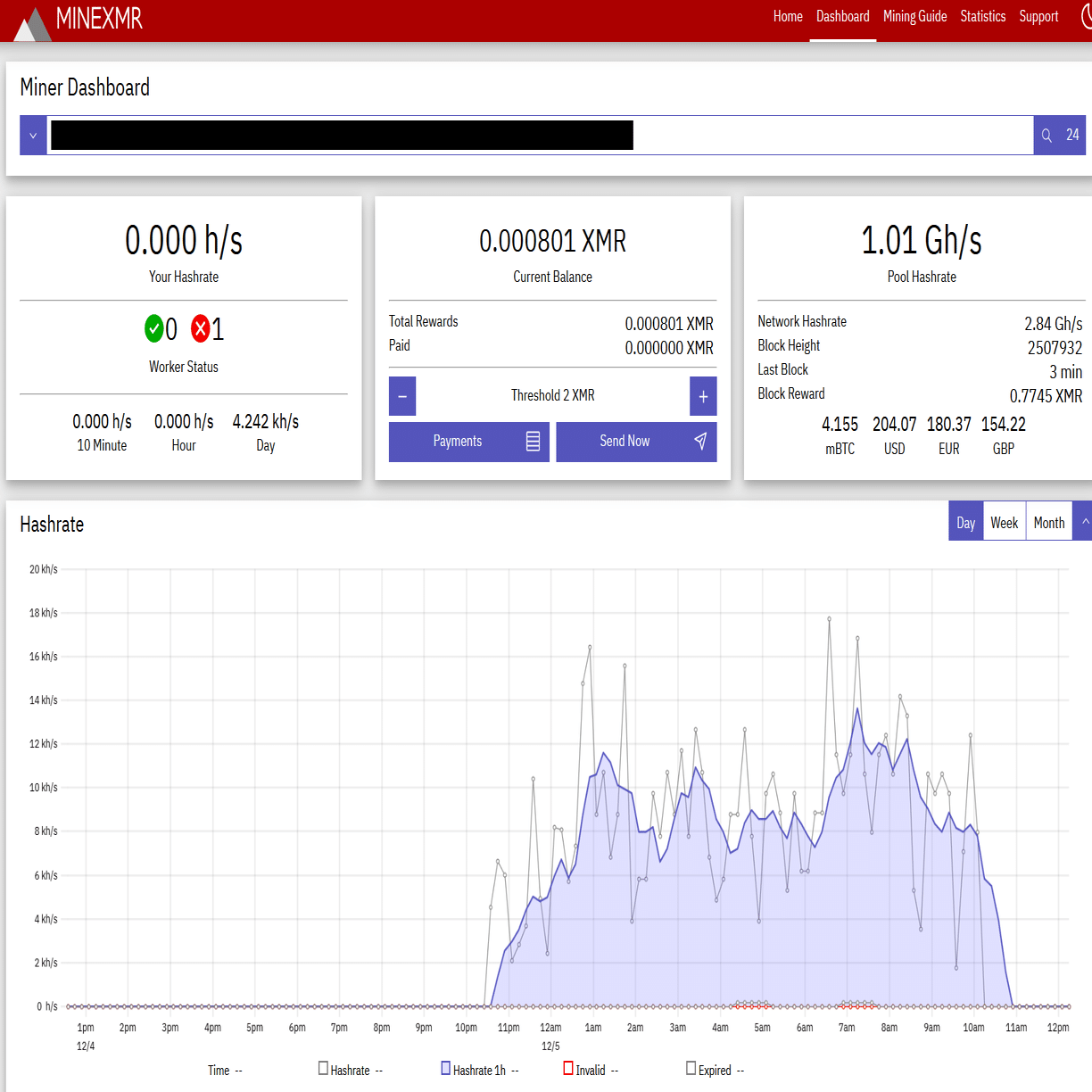
Task: Go to Statistics page
Action: point(982,16)
